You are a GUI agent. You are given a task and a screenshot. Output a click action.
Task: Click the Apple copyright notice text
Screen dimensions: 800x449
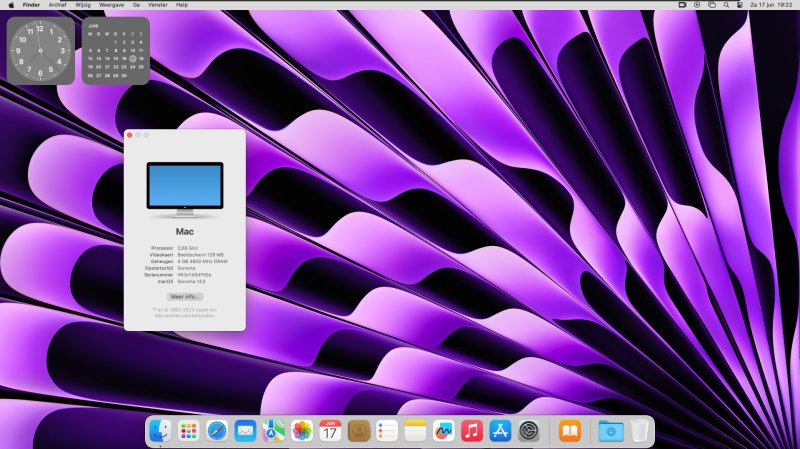click(185, 313)
